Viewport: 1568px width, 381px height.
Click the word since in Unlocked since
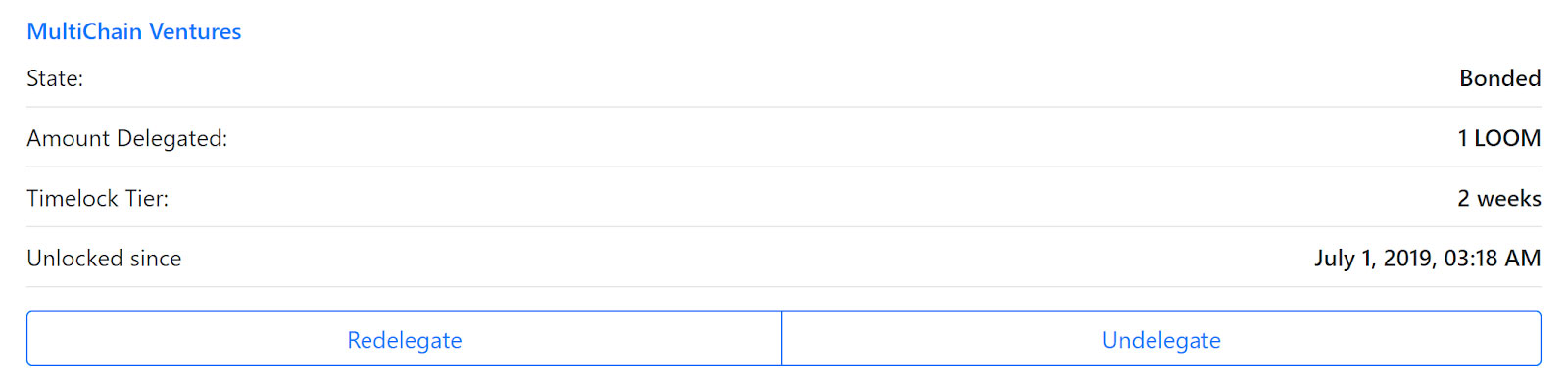click(156, 258)
